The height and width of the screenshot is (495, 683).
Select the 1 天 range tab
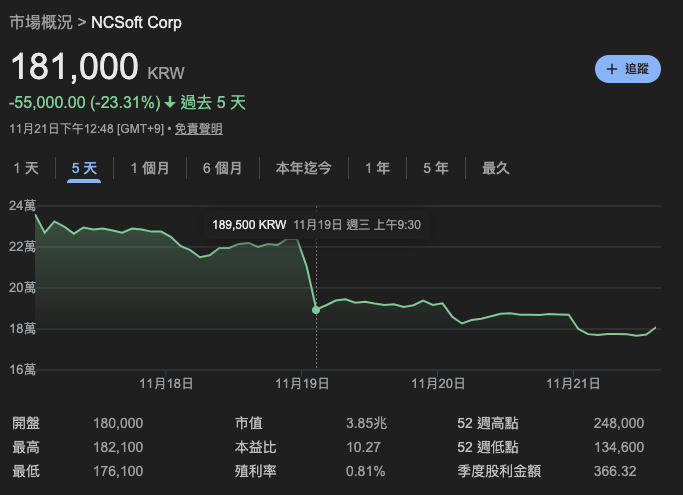coord(26,168)
